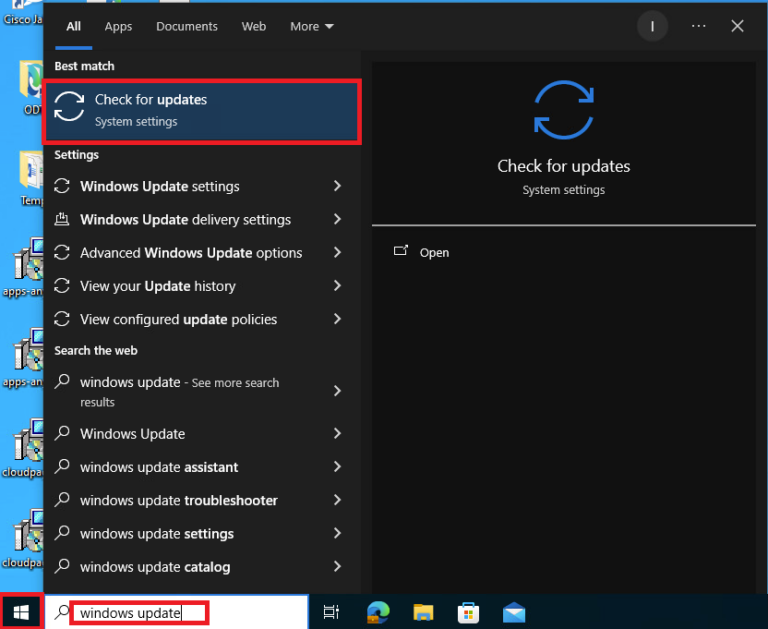Click the Windows Start button
This screenshot has height=629, width=768.
pos(22,612)
